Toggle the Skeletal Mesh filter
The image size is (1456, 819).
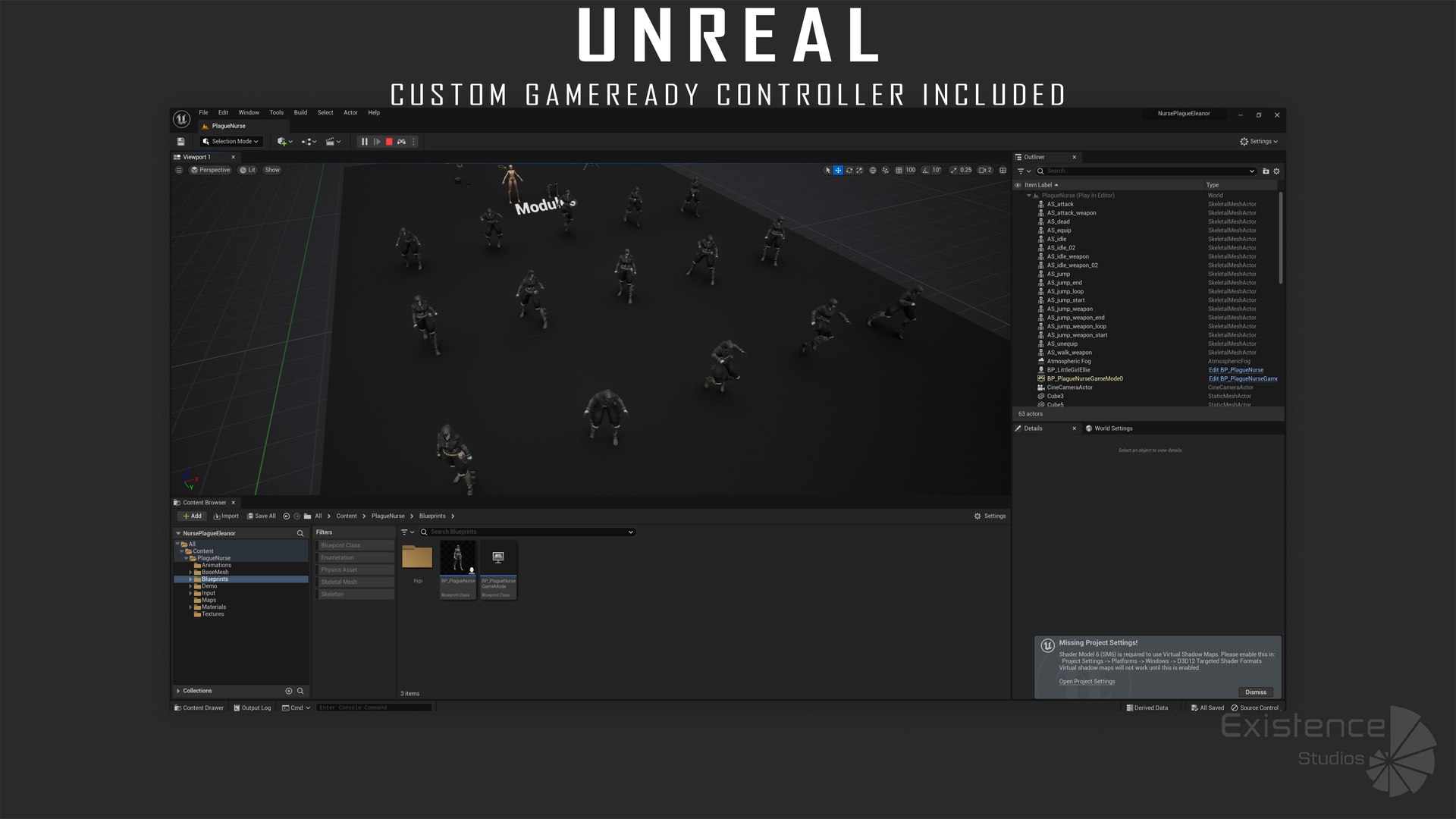pyautogui.click(x=355, y=582)
